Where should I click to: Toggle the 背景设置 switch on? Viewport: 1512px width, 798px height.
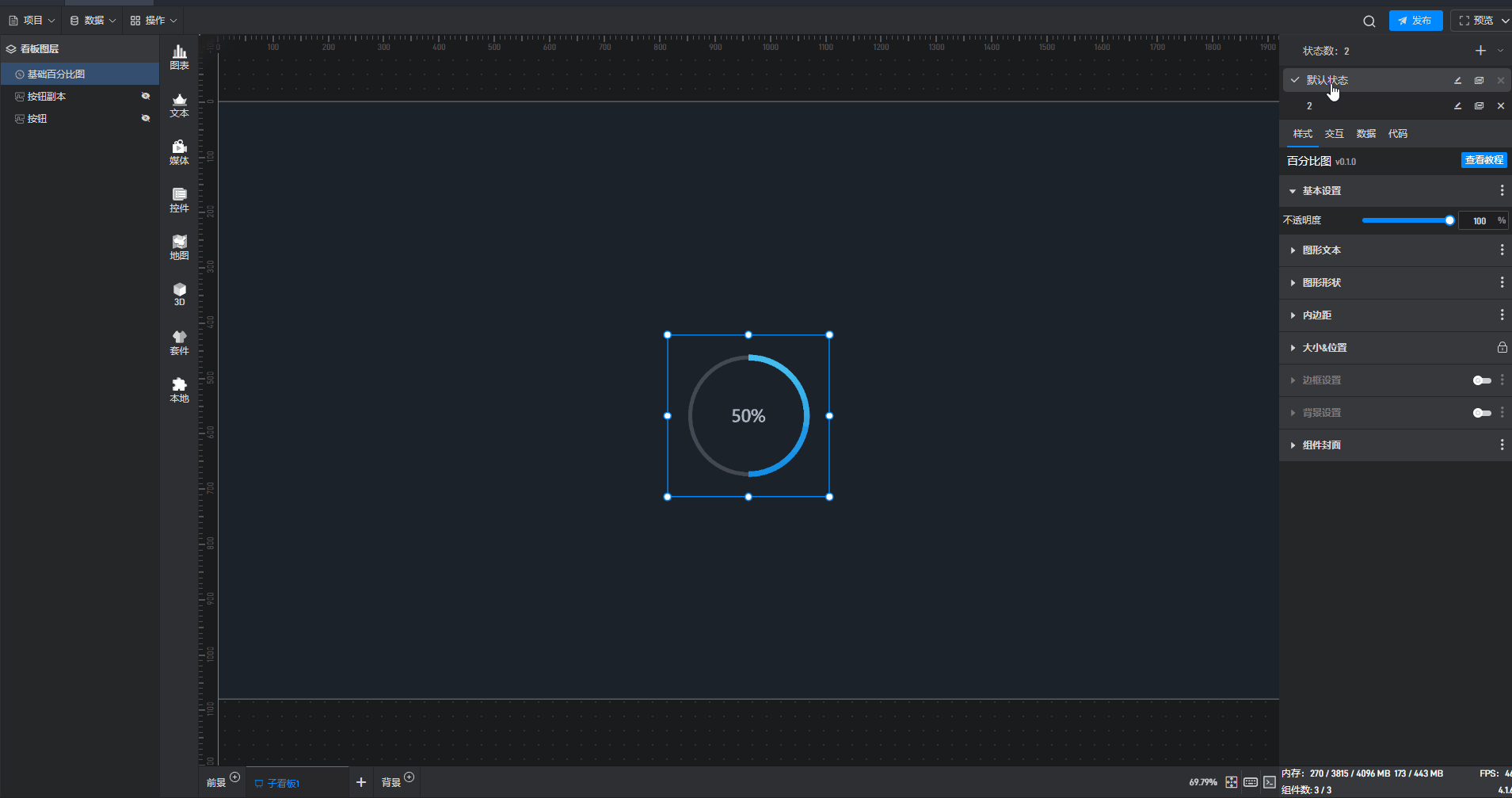1481,413
